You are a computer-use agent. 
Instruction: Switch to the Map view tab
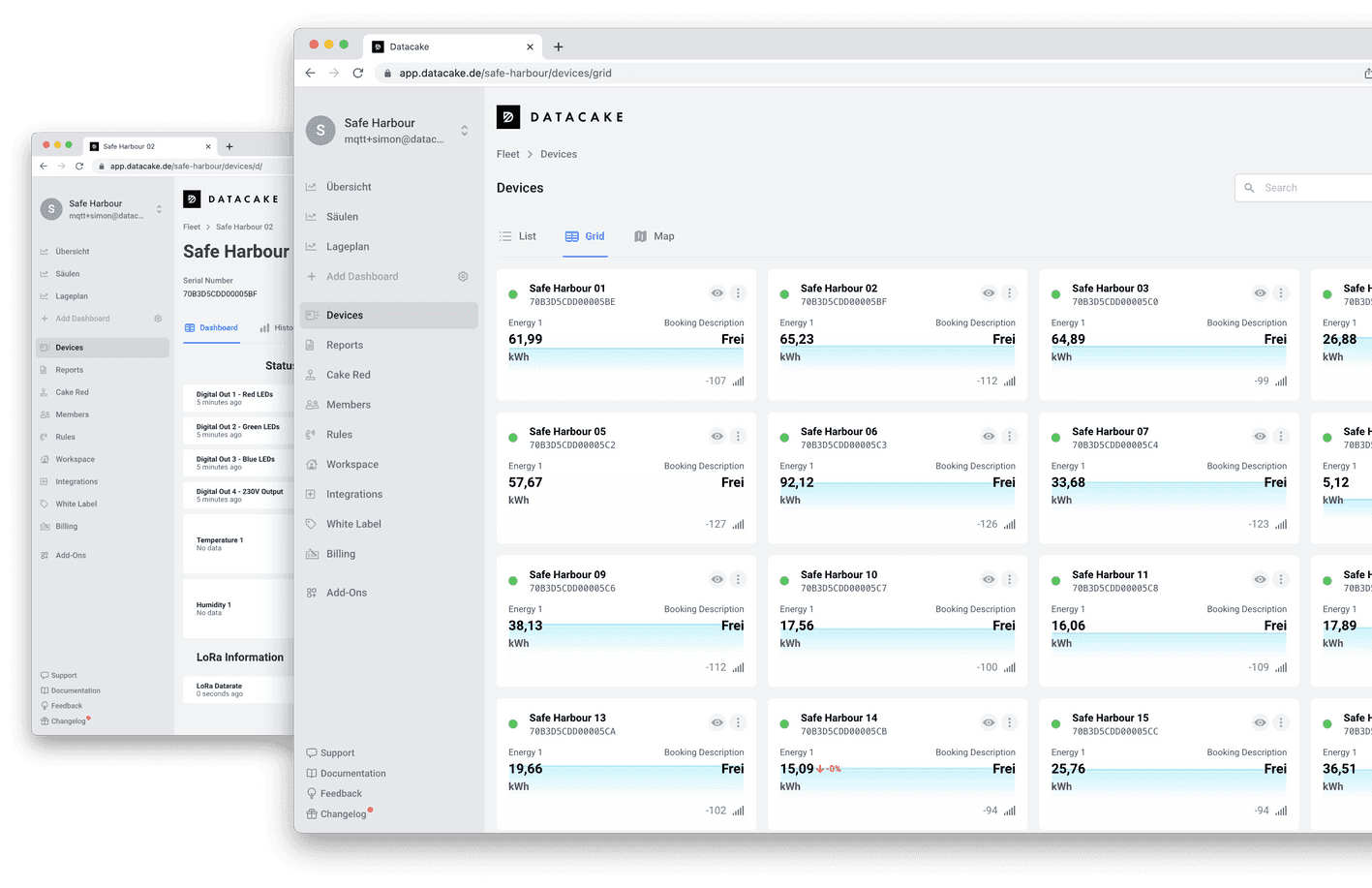[x=655, y=236]
